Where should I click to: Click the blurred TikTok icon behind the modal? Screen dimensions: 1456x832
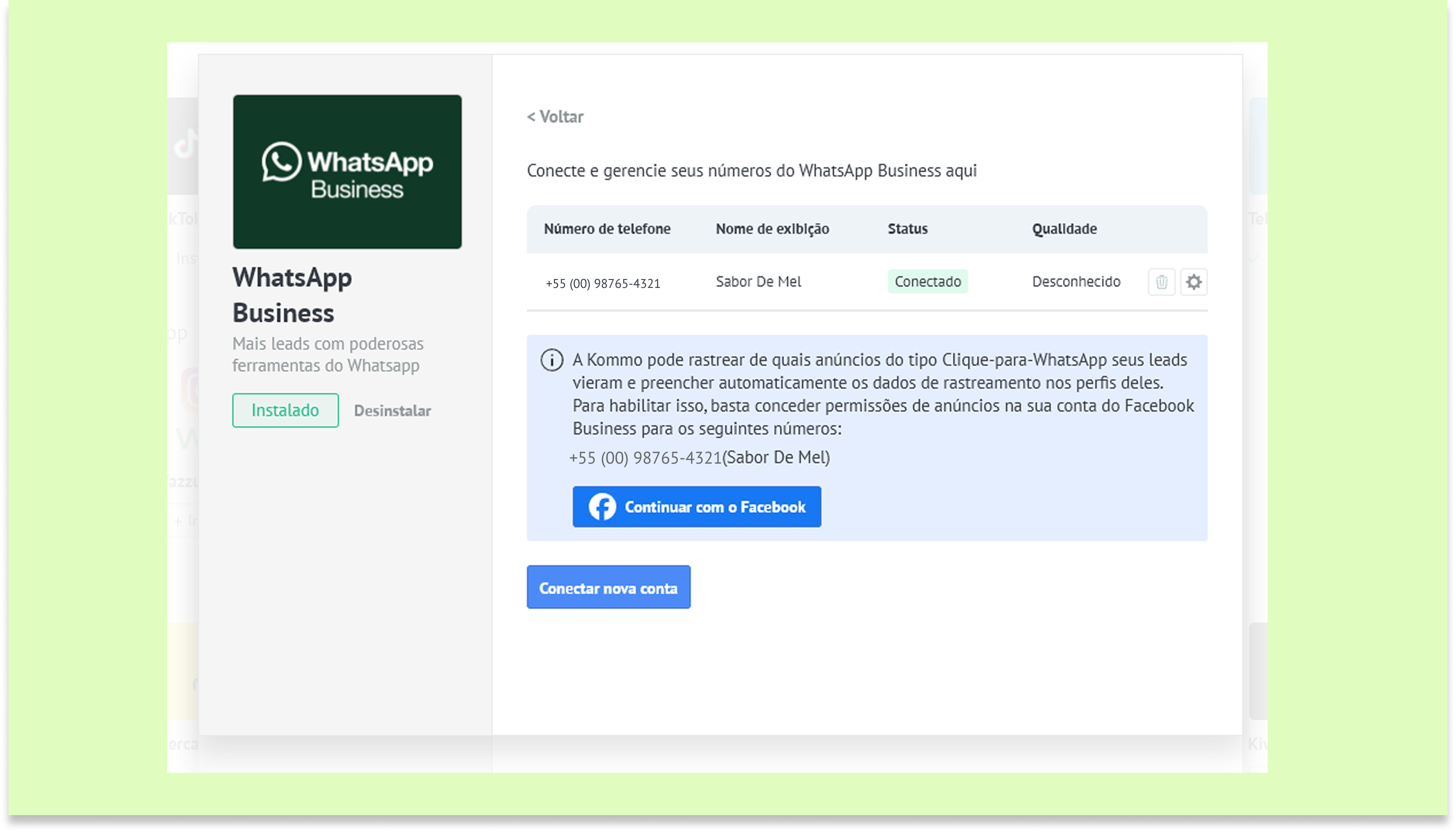(x=185, y=143)
